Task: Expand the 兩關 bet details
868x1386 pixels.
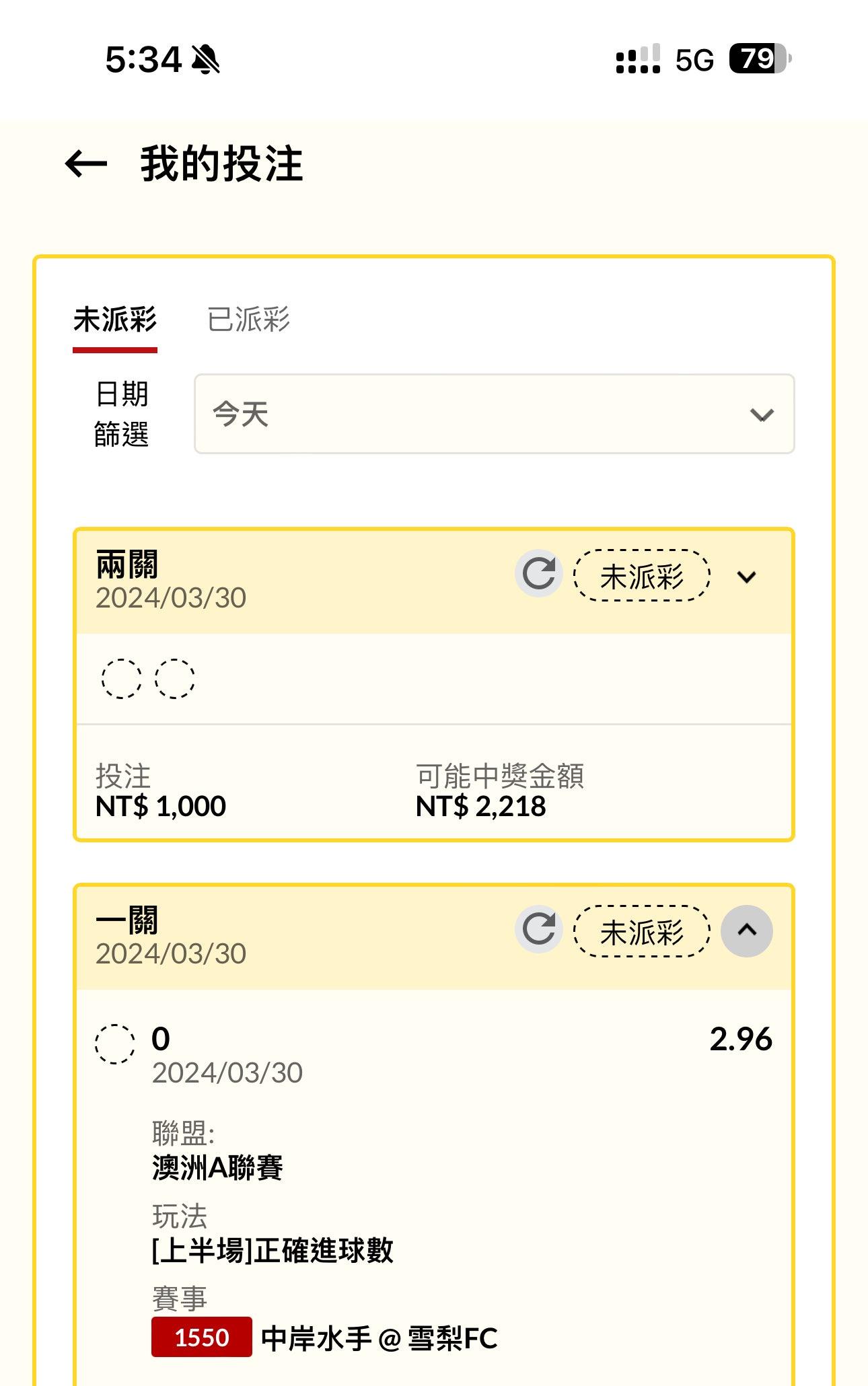Action: pos(747,577)
